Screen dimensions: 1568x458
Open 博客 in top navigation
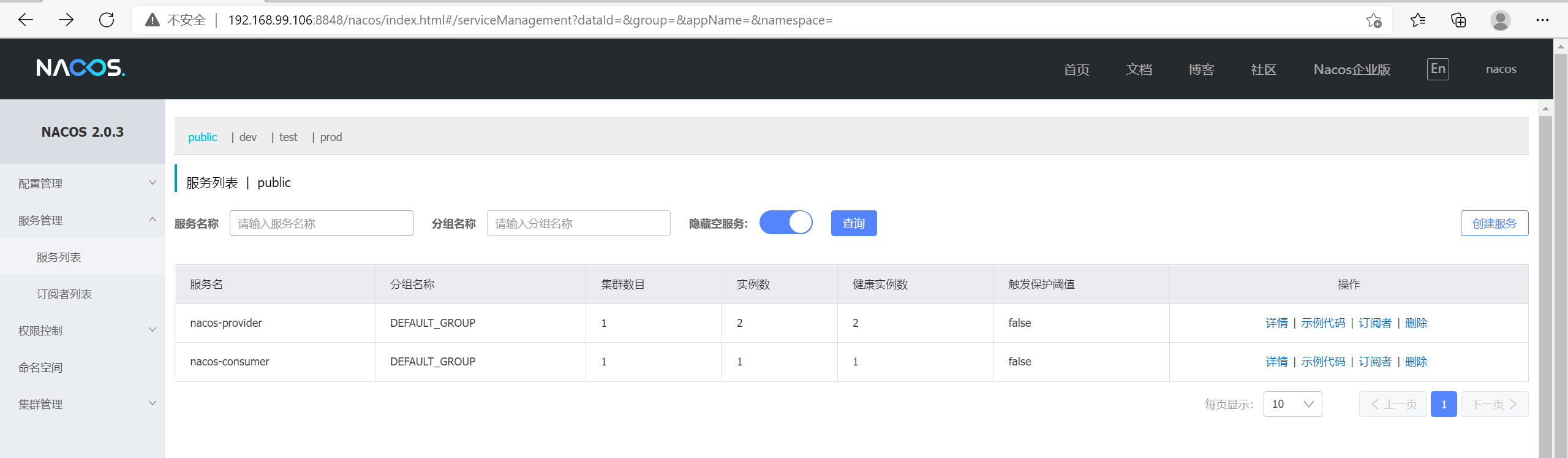pyautogui.click(x=1201, y=69)
